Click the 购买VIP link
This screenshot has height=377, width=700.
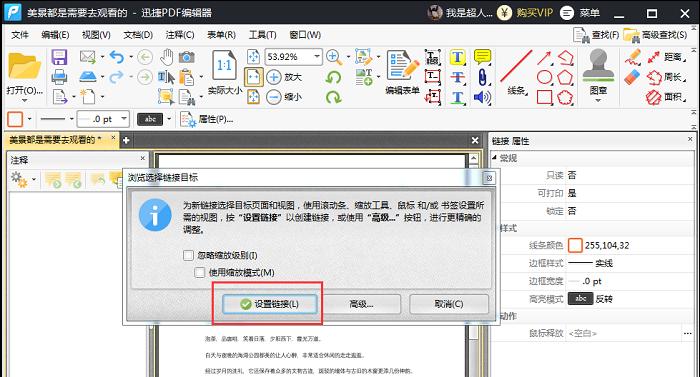[534, 13]
